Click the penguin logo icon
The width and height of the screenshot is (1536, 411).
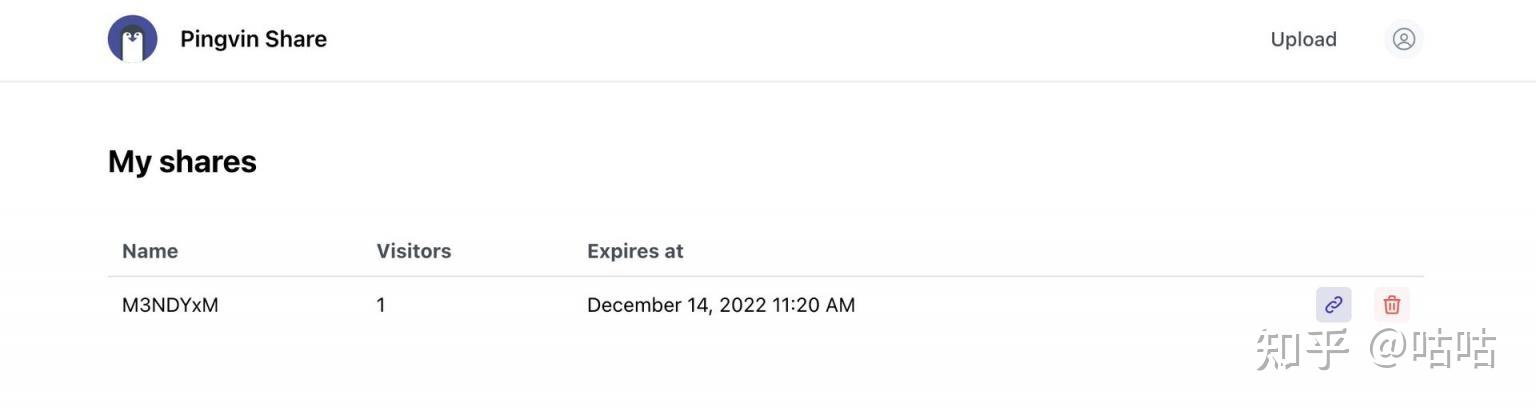[x=132, y=39]
